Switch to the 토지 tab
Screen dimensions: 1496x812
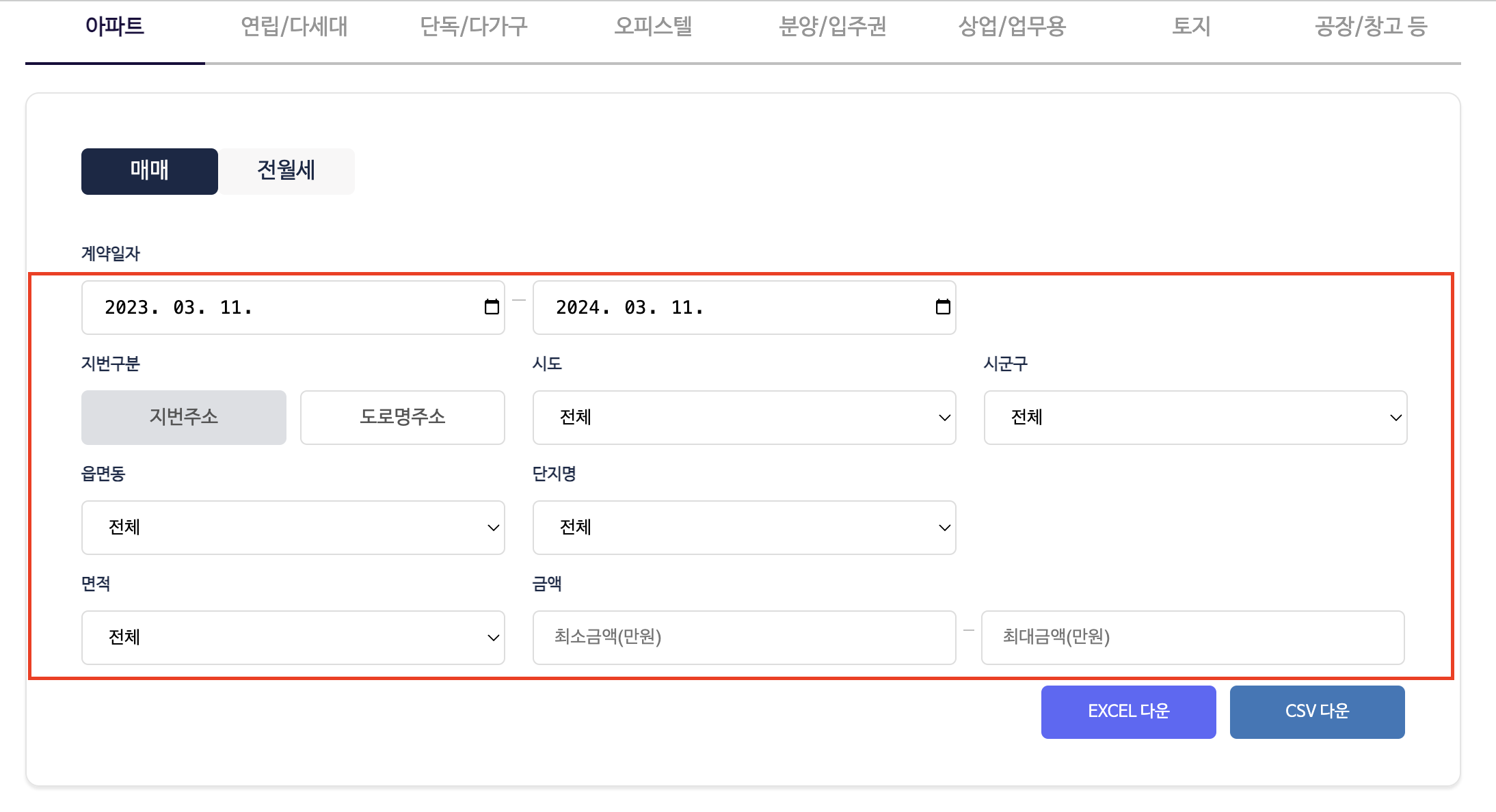pos(1191,26)
